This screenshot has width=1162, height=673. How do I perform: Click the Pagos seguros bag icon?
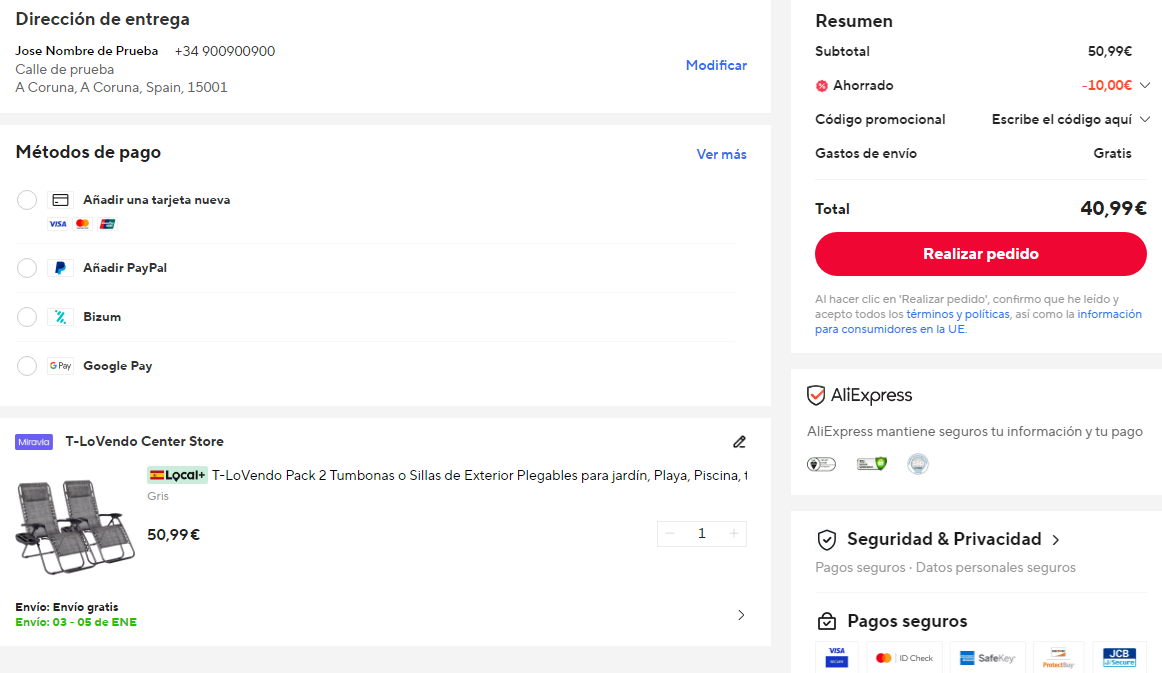827,621
